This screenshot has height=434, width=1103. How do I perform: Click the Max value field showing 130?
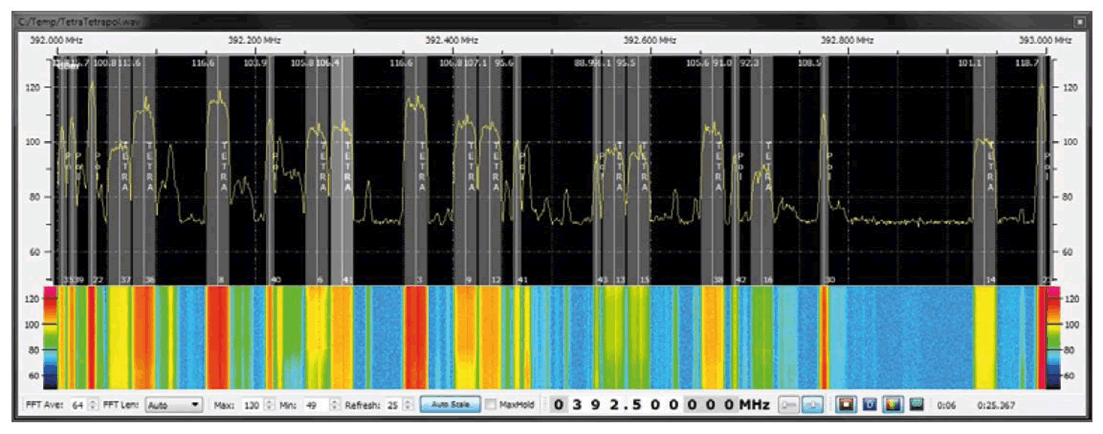[x=253, y=405]
